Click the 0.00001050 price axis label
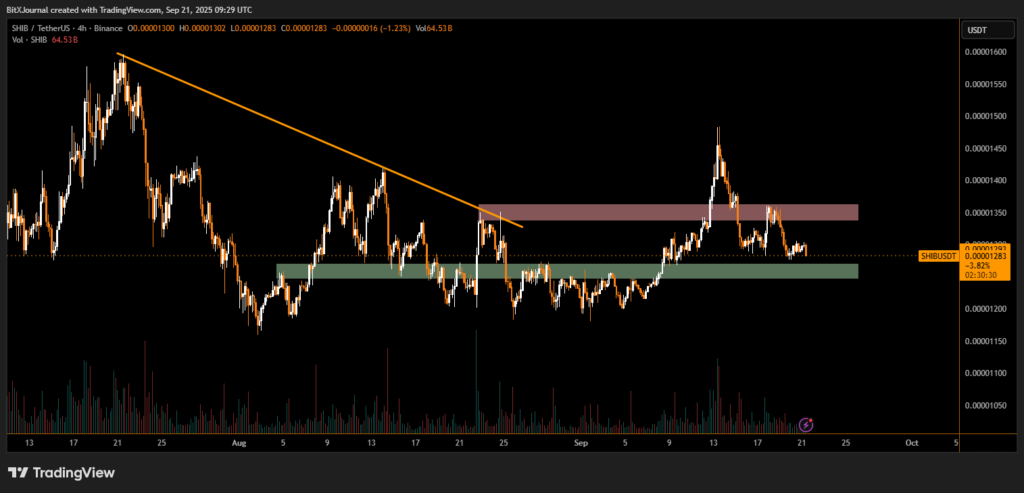 985,406
